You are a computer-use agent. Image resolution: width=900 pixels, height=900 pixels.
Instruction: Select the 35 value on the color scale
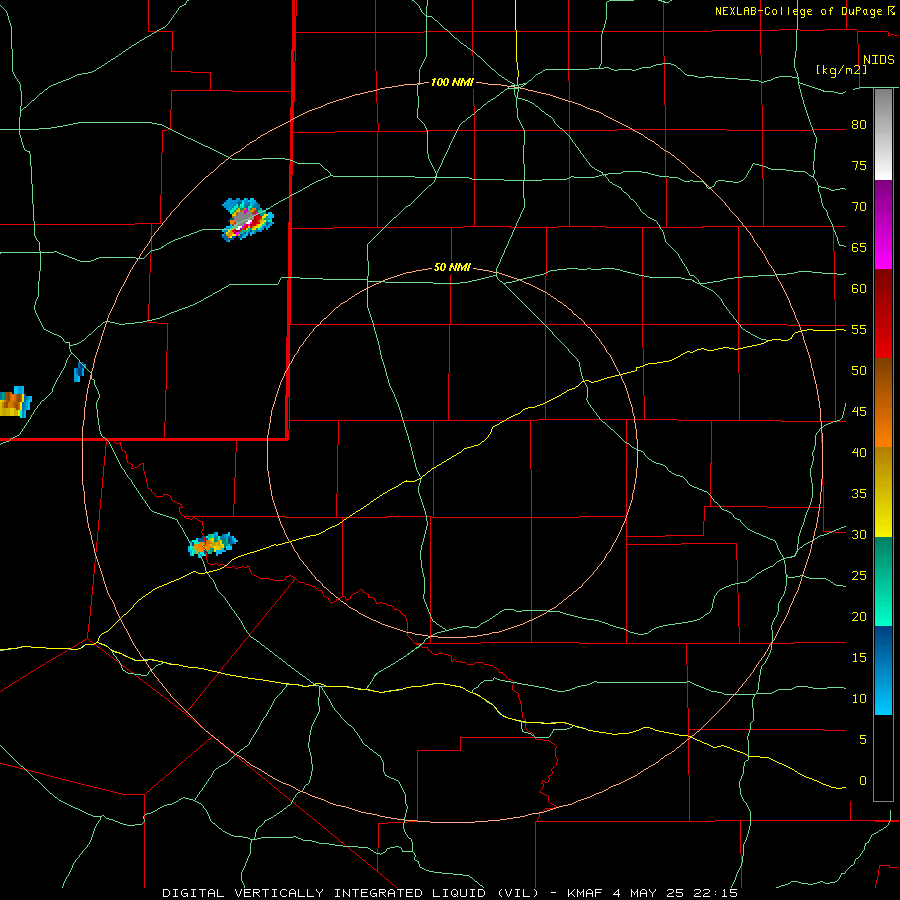(859, 494)
